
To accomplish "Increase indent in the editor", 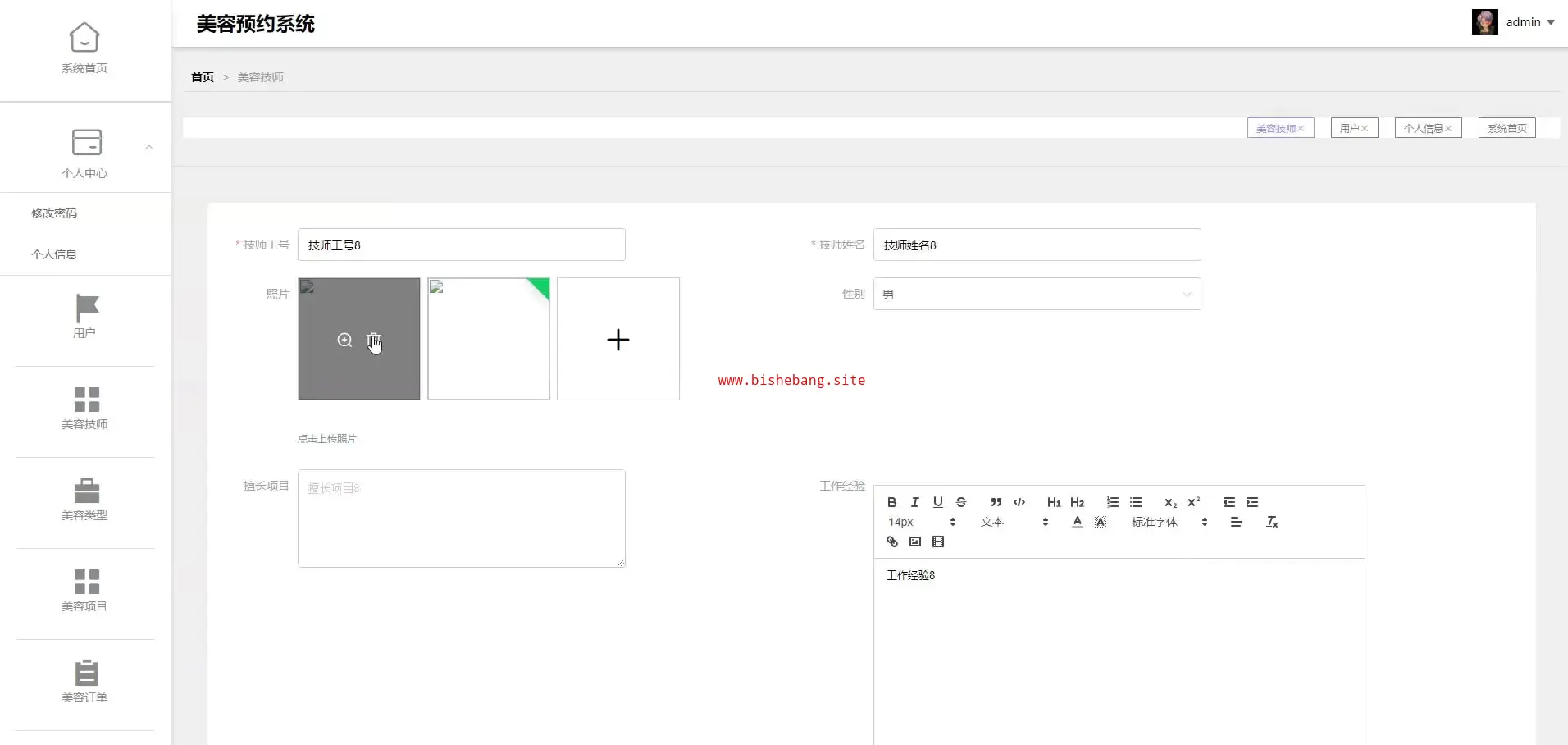I will pyautogui.click(x=1252, y=502).
